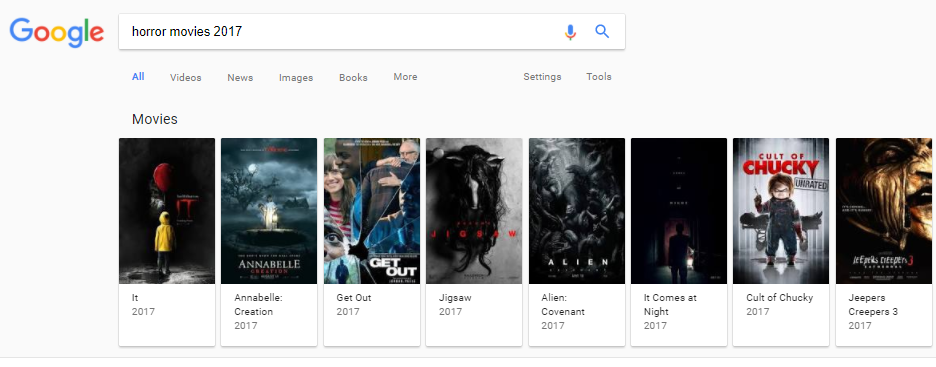The height and width of the screenshot is (367, 936).
Task: Open the Alien: Covenant title link
Action: coord(563,304)
